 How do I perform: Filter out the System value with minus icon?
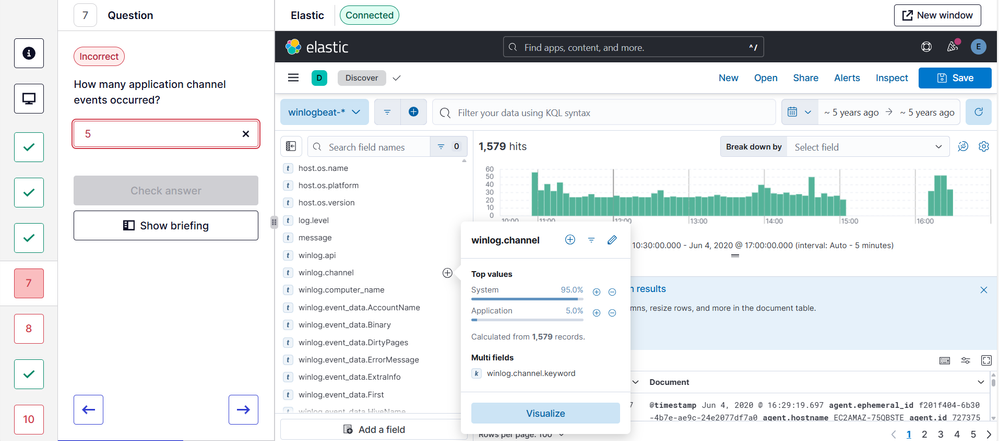[x=612, y=292]
